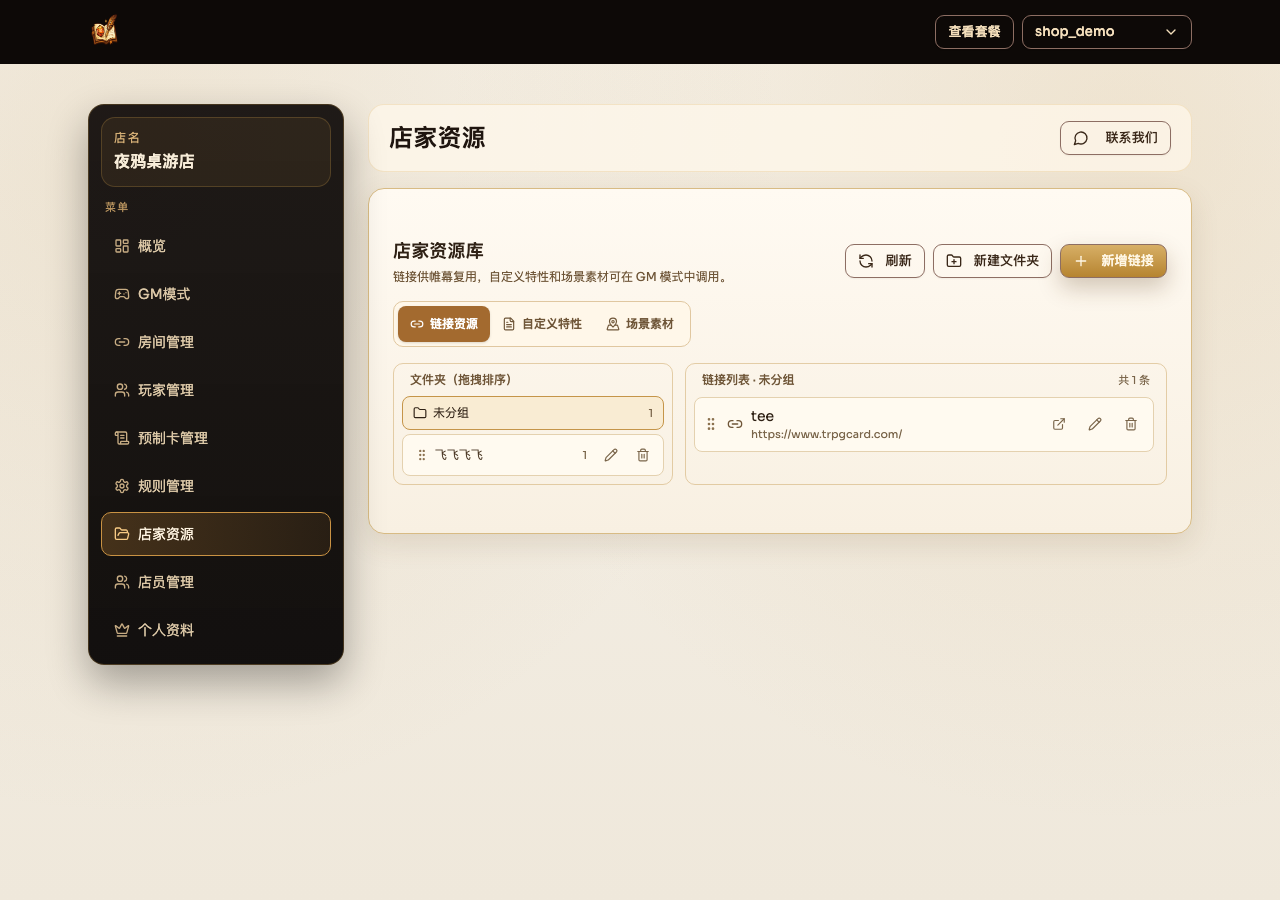Open 预制卡管理 menu item
The width and height of the screenshot is (1280, 900).
point(216,438)
